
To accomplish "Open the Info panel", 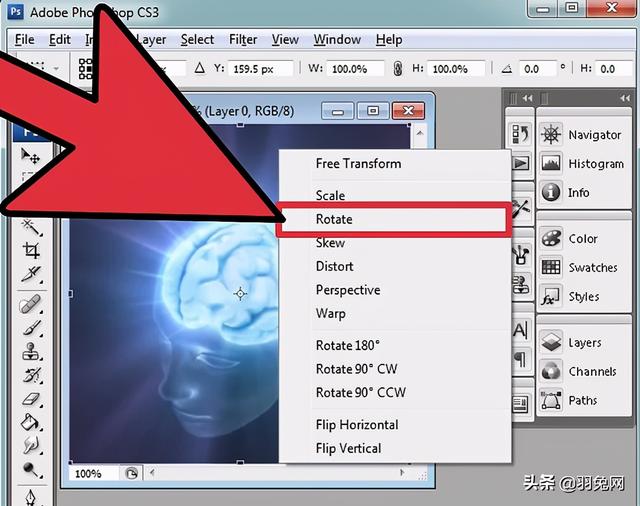I will point(565,192).
